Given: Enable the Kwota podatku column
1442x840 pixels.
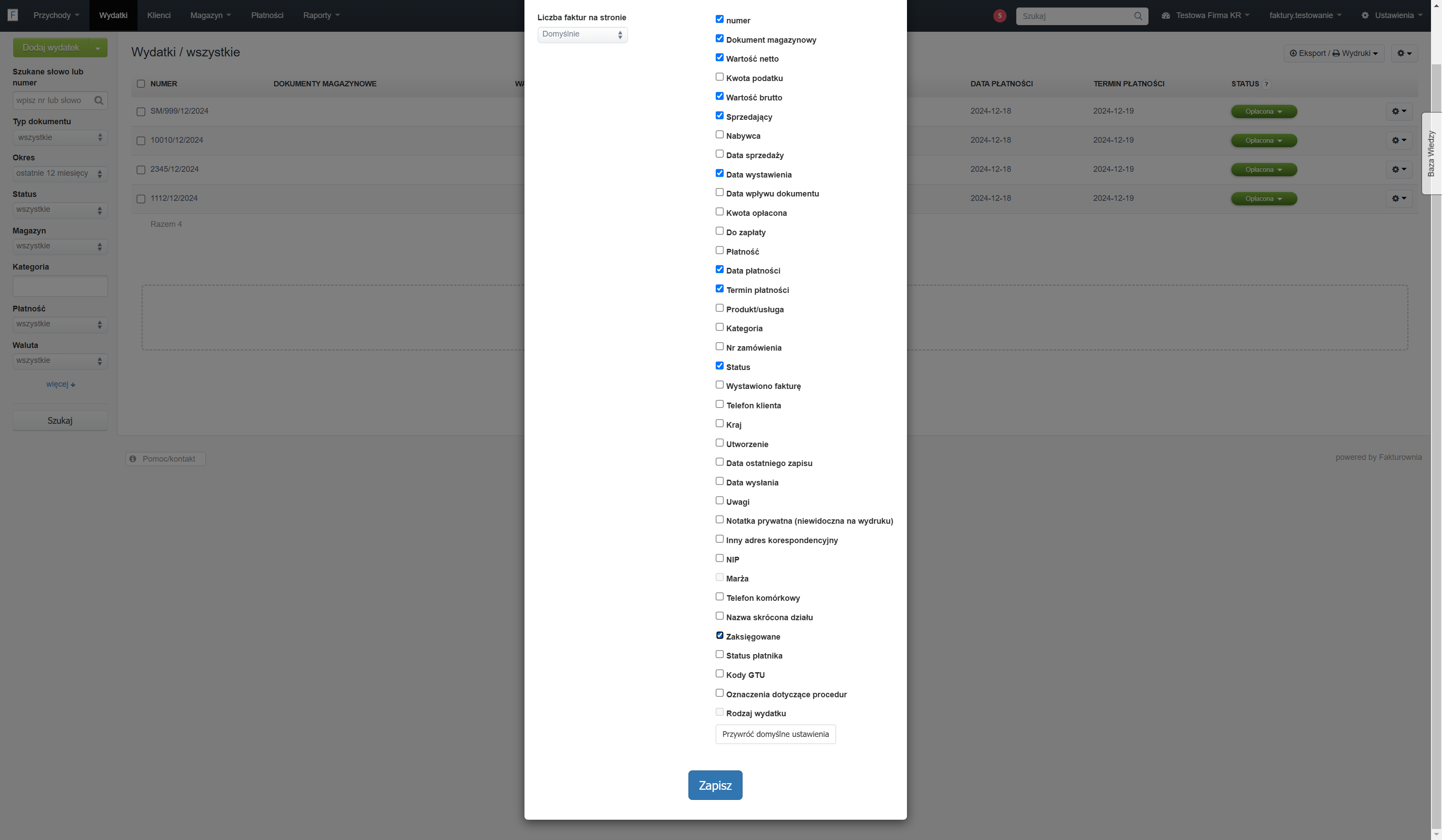Looking at the screenshot, I should 719,77.
